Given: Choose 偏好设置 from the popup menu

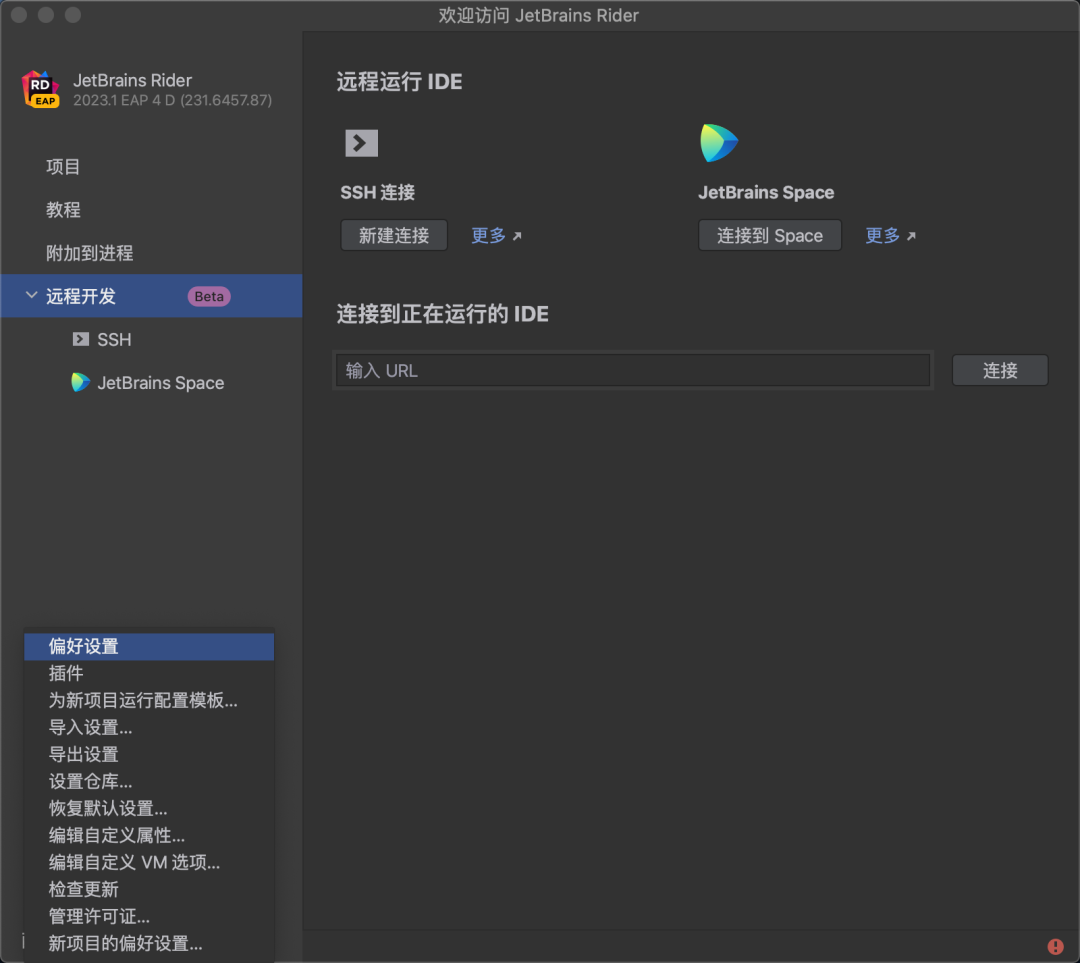Looking at the screenshot, I should [x=149, y=647].
